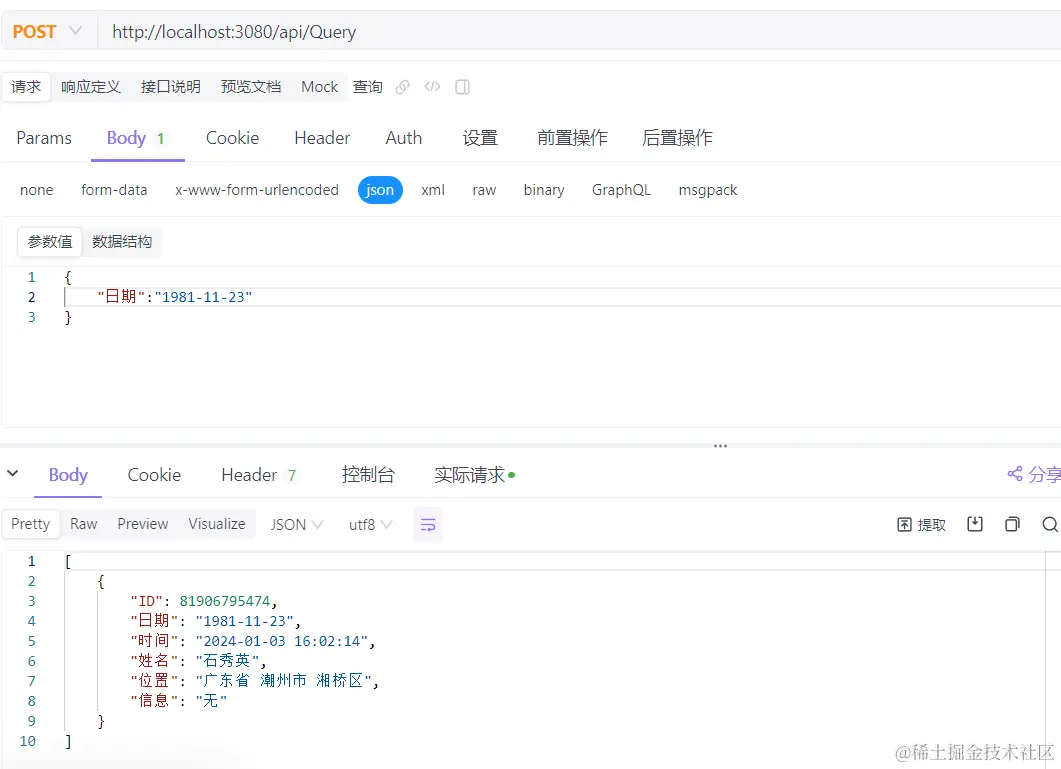Click the 姓名 value 石秀英

tap(227, 661)
